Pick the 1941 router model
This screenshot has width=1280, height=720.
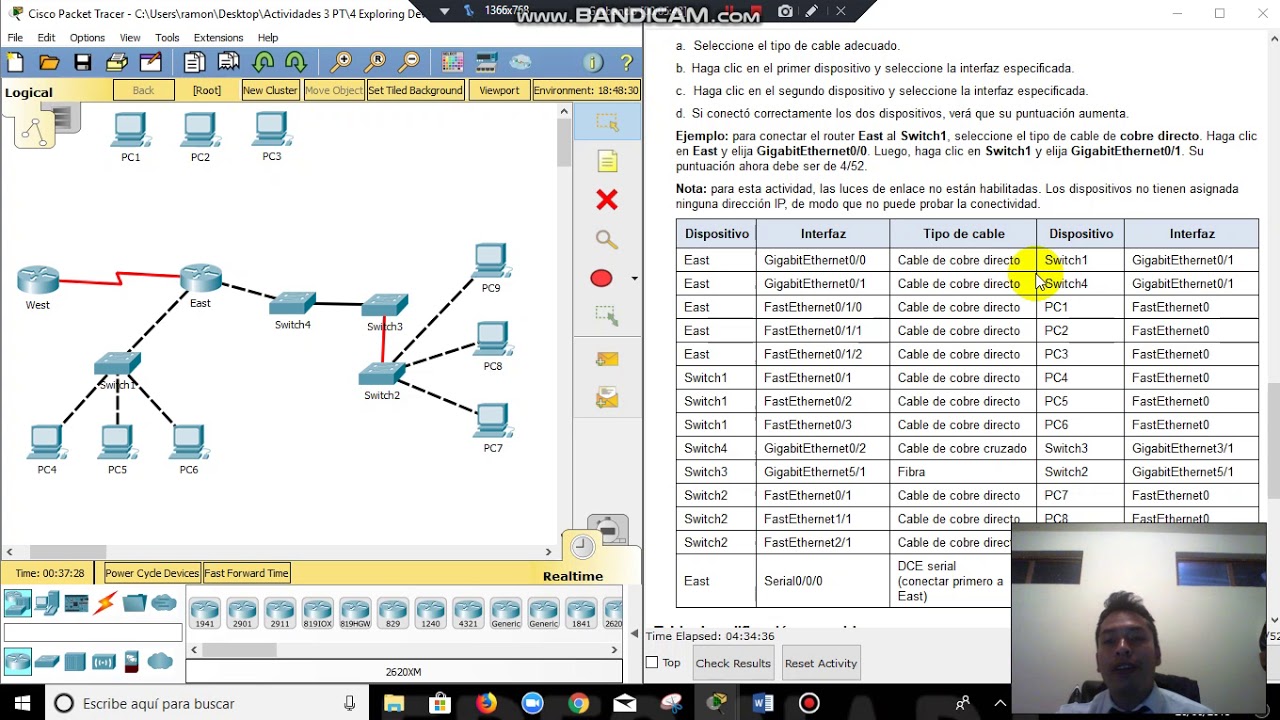[205, 613]
